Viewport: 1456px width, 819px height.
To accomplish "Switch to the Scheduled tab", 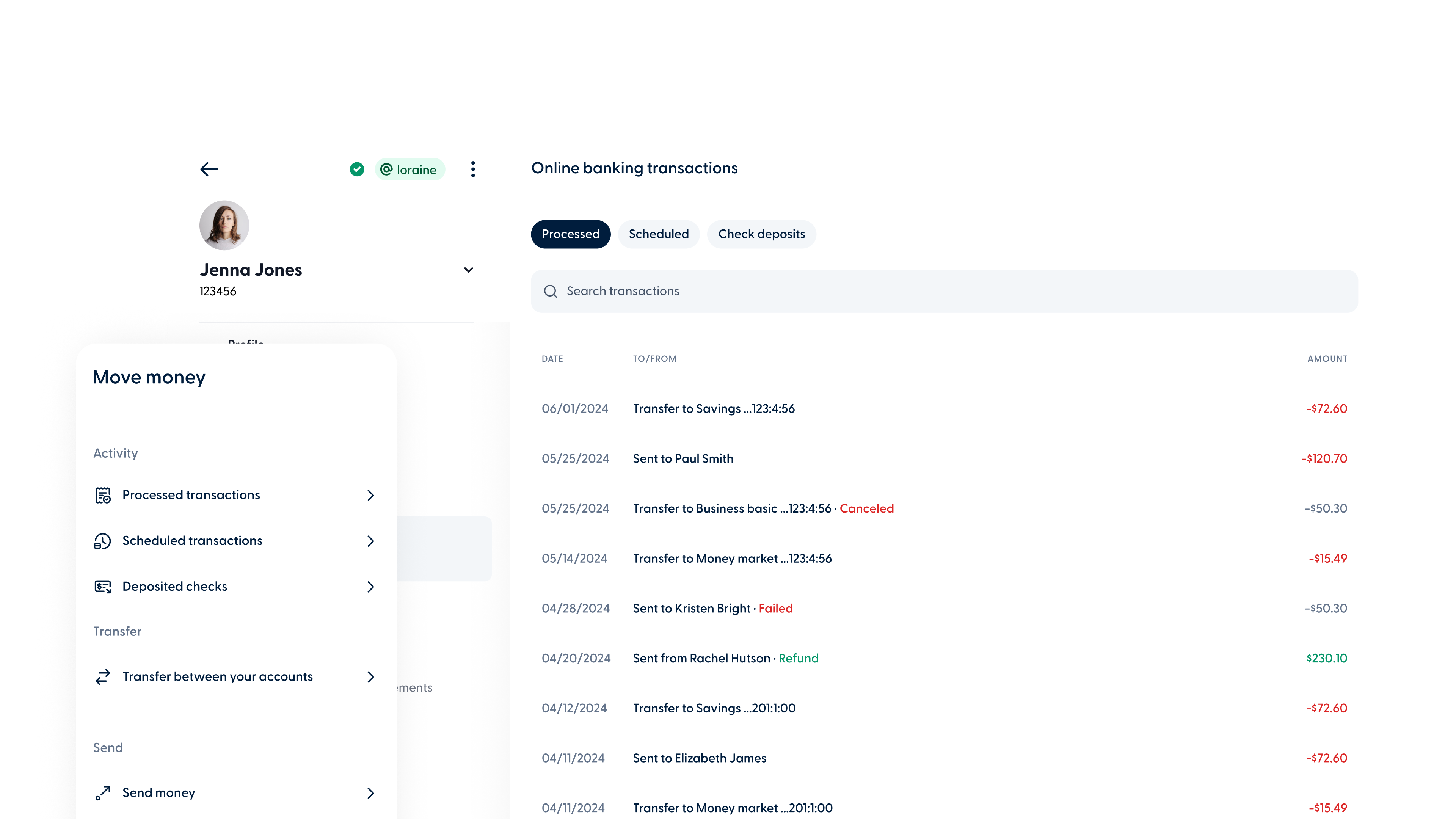I will click(x=659, y=234).
